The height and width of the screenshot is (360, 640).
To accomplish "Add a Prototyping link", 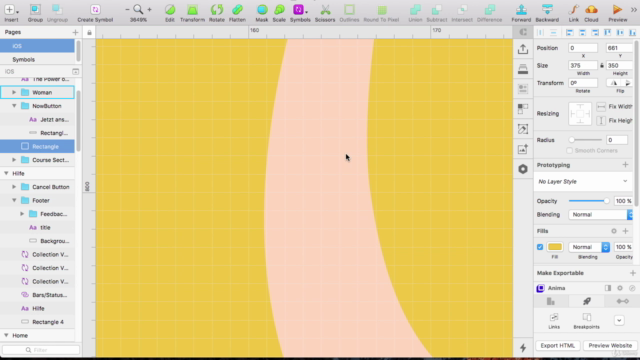I will (x=625, y=165).
